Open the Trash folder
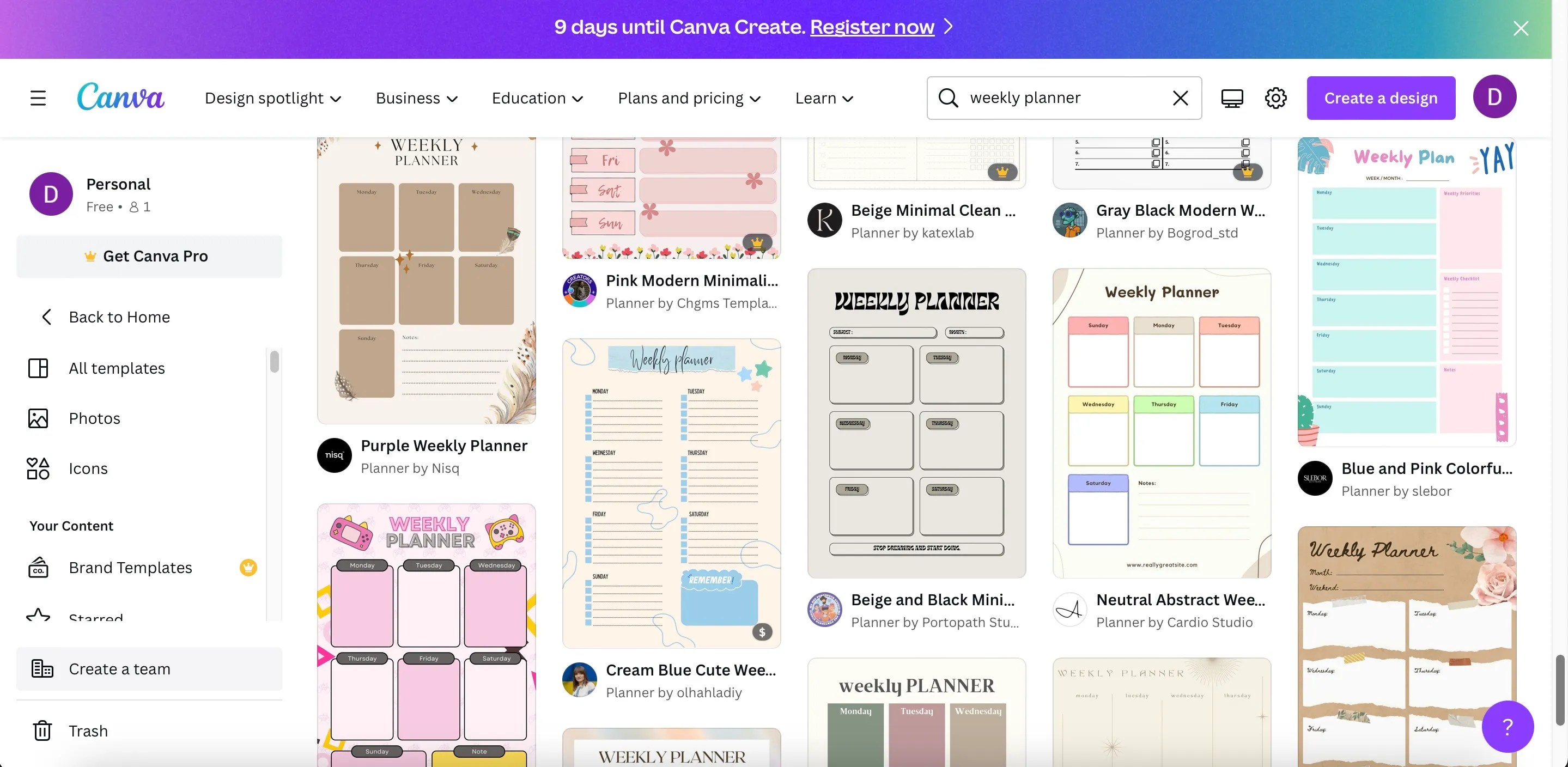Viewport: 1568px width, 767px height. point(88,731)
